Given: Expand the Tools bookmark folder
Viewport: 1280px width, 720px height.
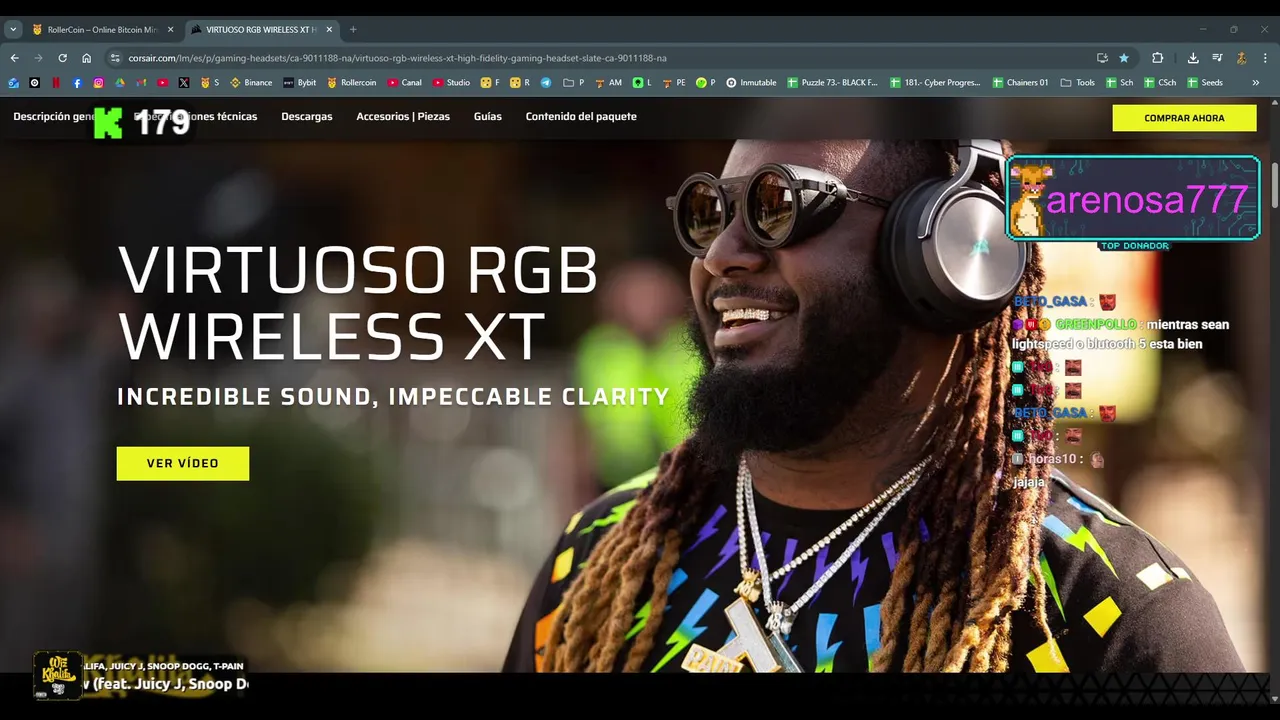Looking at the screenshot, I should click(1078, 83).
